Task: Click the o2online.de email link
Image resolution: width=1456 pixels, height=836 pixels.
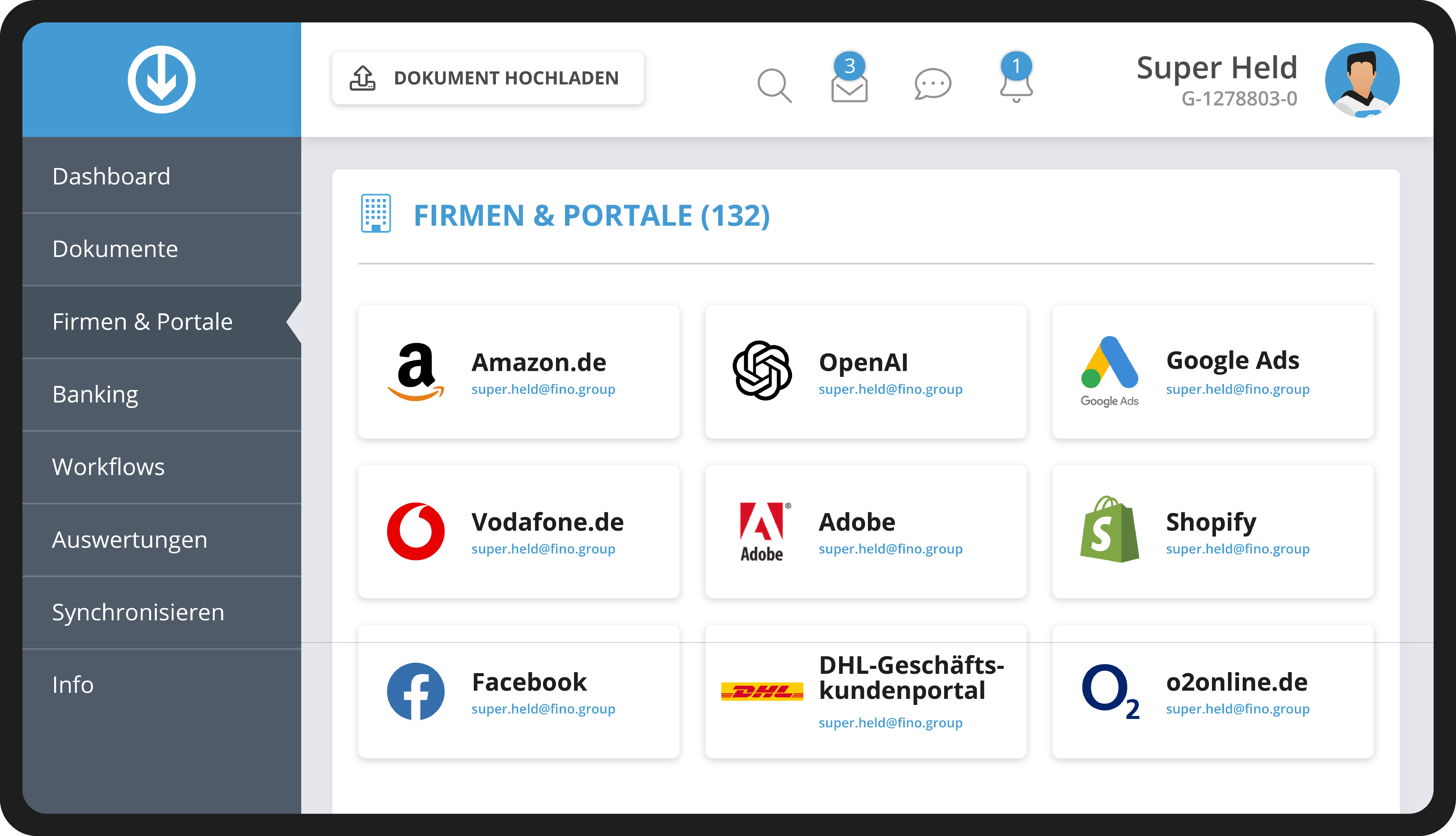Action: point(1237,709)
